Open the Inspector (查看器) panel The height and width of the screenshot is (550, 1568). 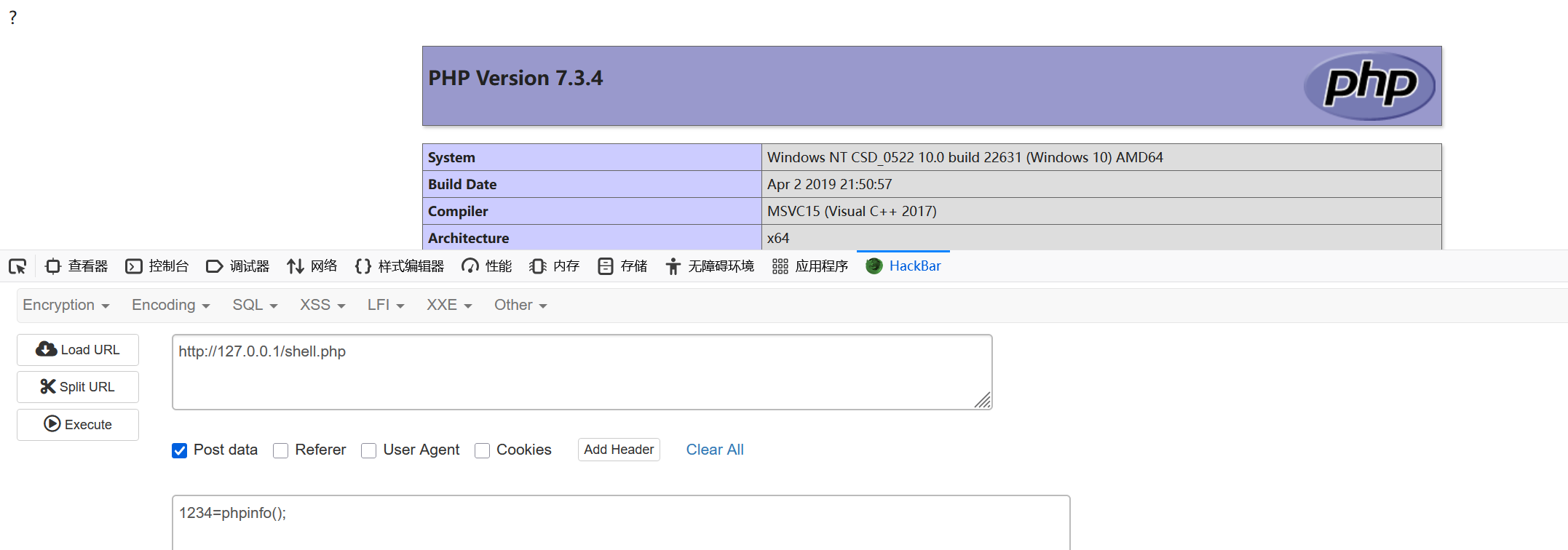click(x=76, y=266)
